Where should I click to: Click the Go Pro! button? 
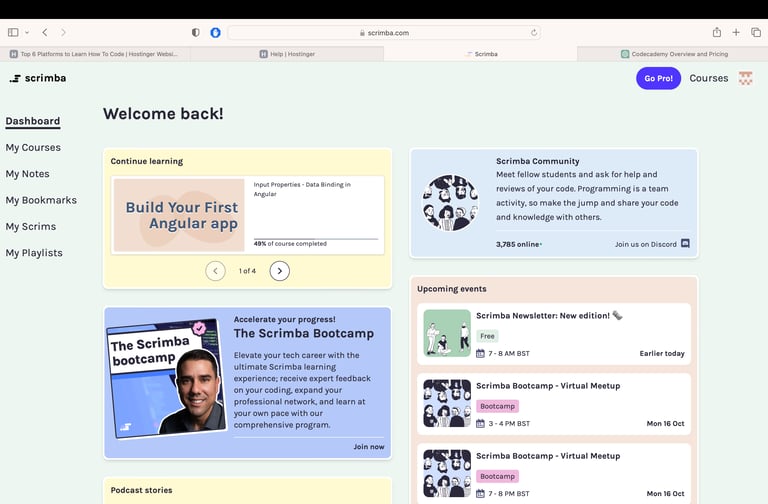pos(658,78)
